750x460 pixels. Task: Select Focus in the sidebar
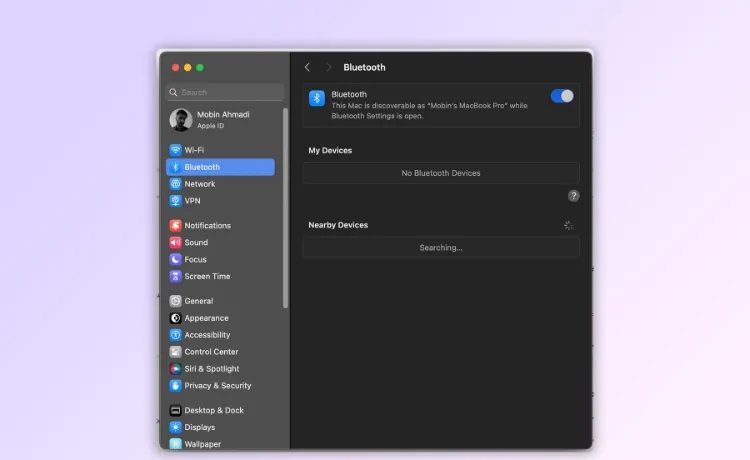pyautogui.click(x=221, y=259)
